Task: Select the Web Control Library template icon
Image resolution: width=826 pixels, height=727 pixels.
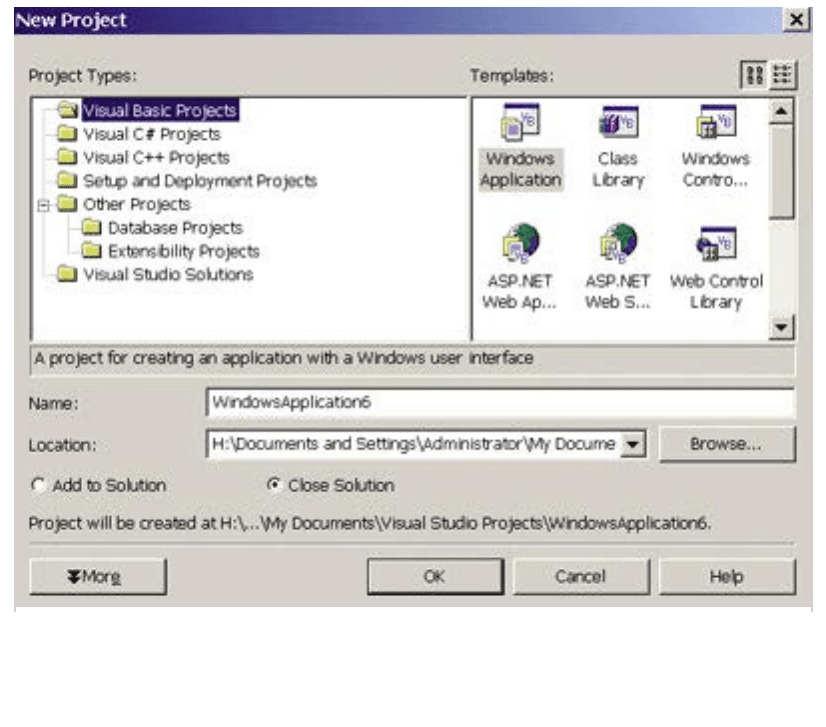Action: tap(716, 243)
